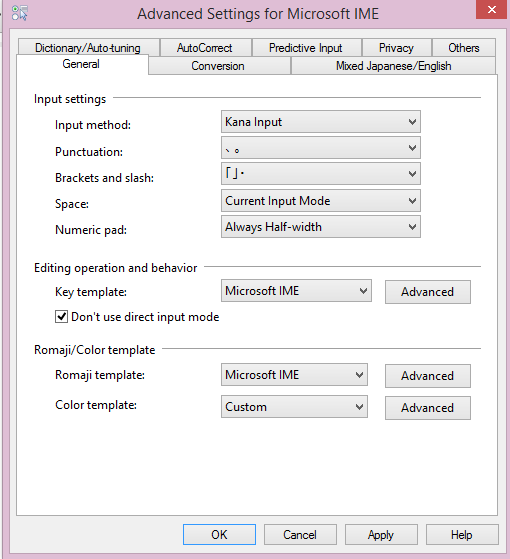This screenshot has width=510, height=559.
Task: Uncheck Don't use direct input mode
Action: tap(61, 317)
